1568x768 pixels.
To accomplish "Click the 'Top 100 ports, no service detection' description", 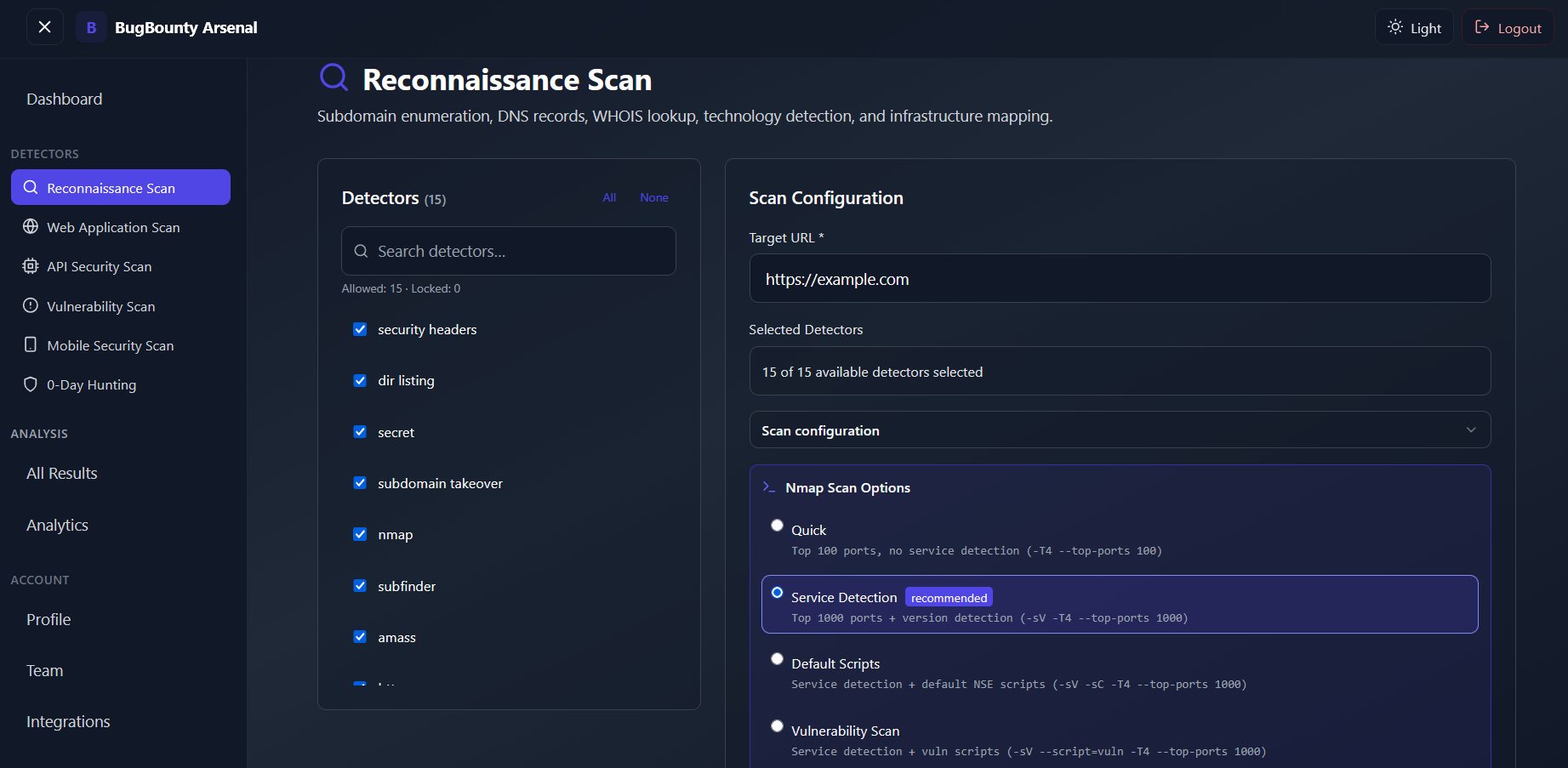I will 976,551.
